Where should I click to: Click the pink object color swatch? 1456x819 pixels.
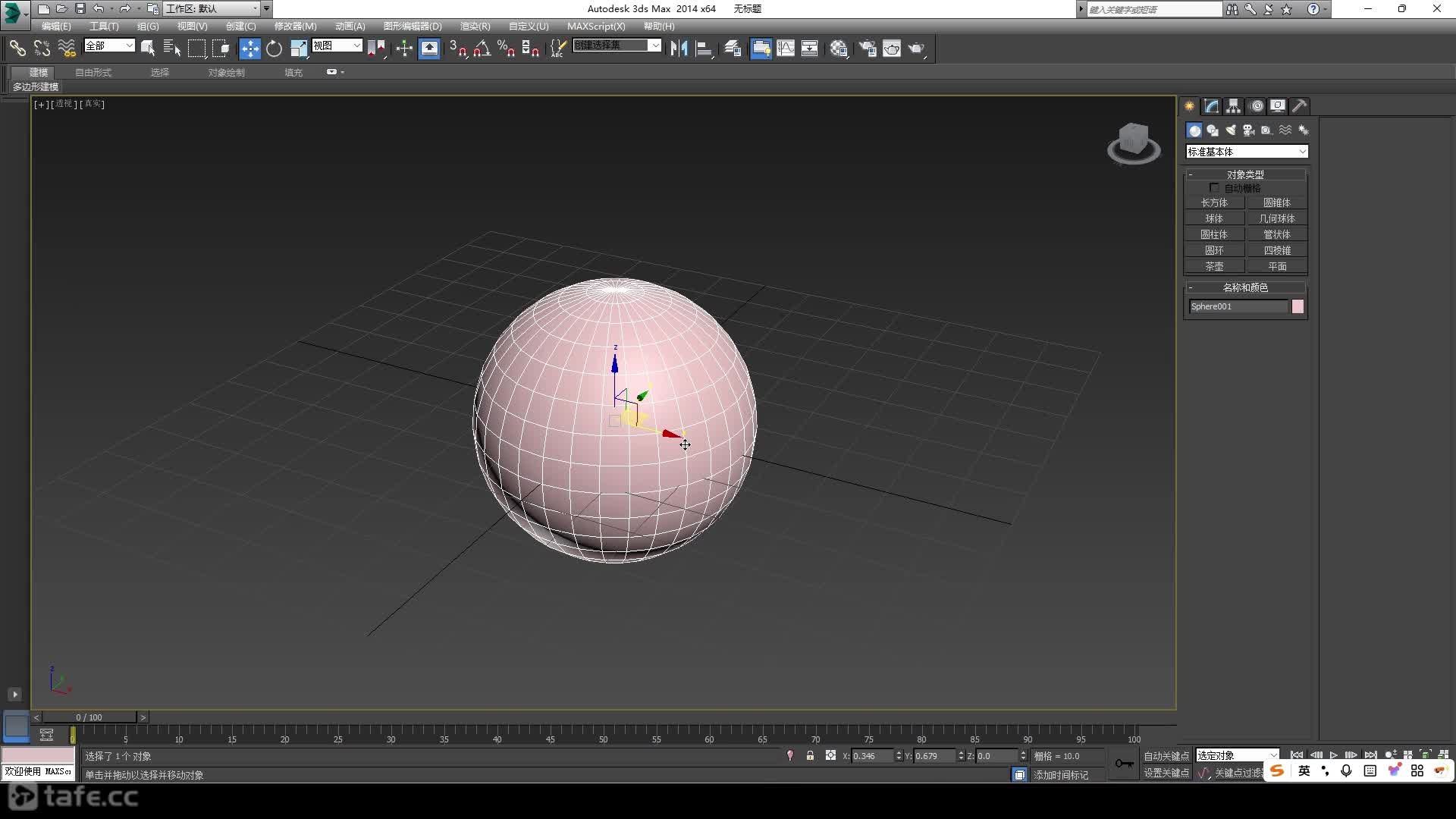click(x=1298, y=306)
